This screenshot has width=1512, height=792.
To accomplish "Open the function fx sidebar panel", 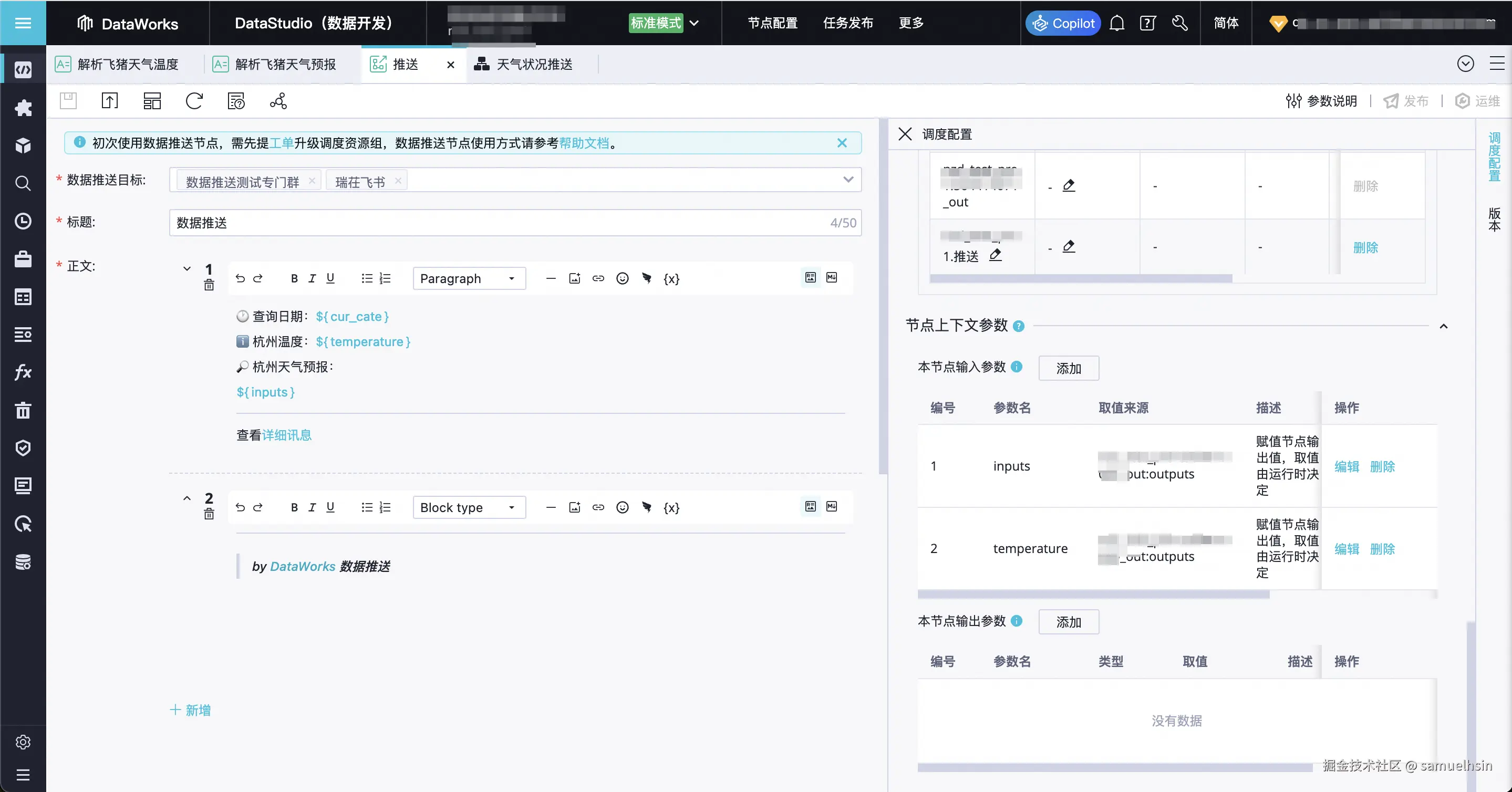I will click(x=23, y=372).
